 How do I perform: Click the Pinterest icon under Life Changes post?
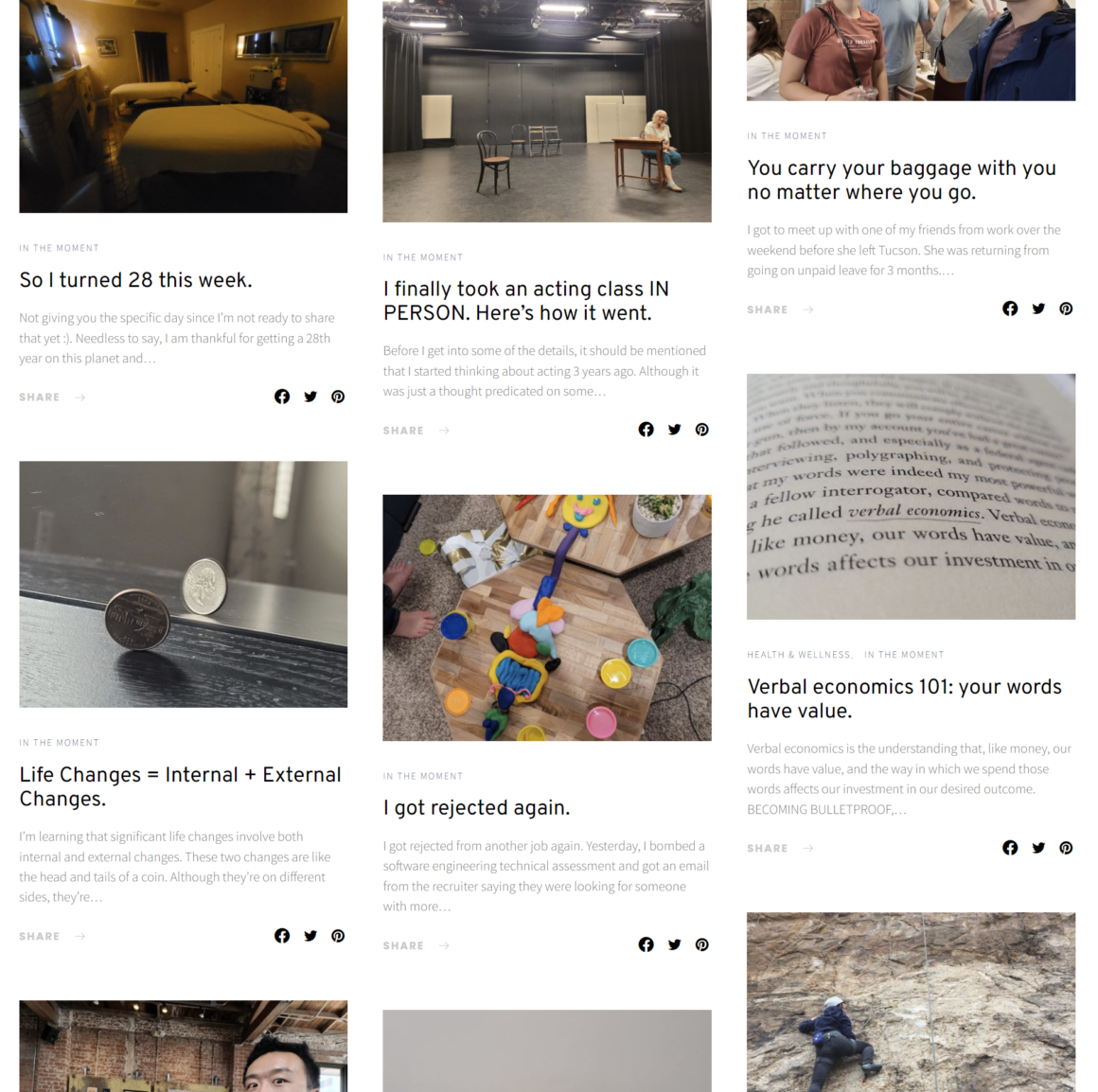coord(338,936)
